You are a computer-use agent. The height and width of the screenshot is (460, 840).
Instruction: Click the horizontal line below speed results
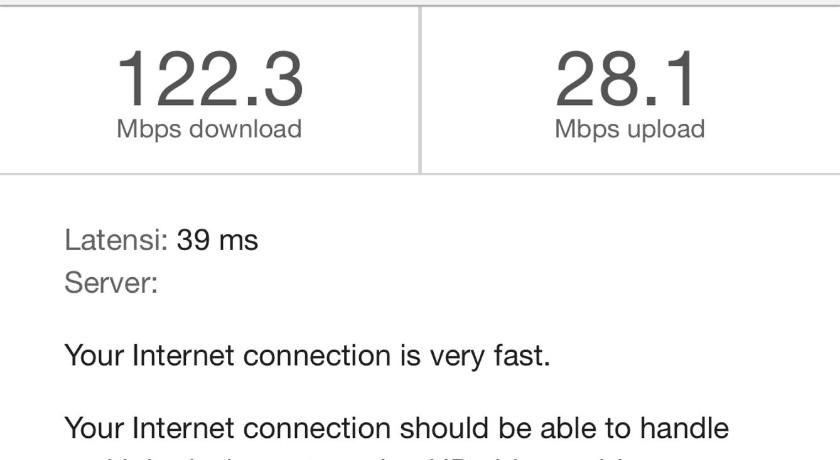coord(420,174)
